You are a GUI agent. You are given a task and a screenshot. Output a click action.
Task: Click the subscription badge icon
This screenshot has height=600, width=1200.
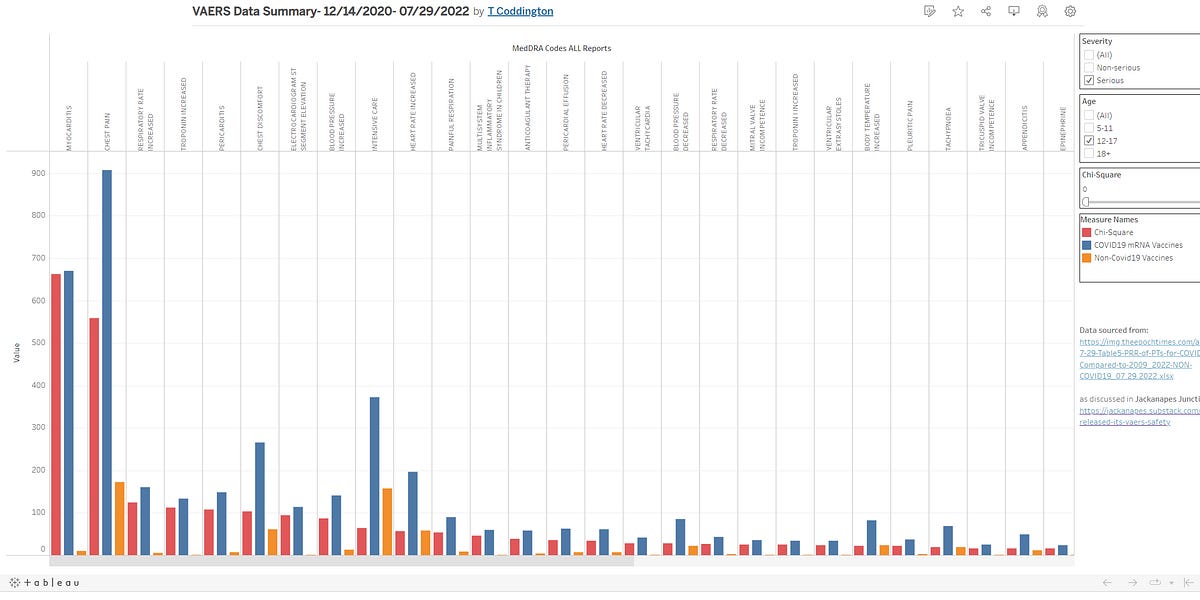pyautogui.click(x=1041, y=10)
